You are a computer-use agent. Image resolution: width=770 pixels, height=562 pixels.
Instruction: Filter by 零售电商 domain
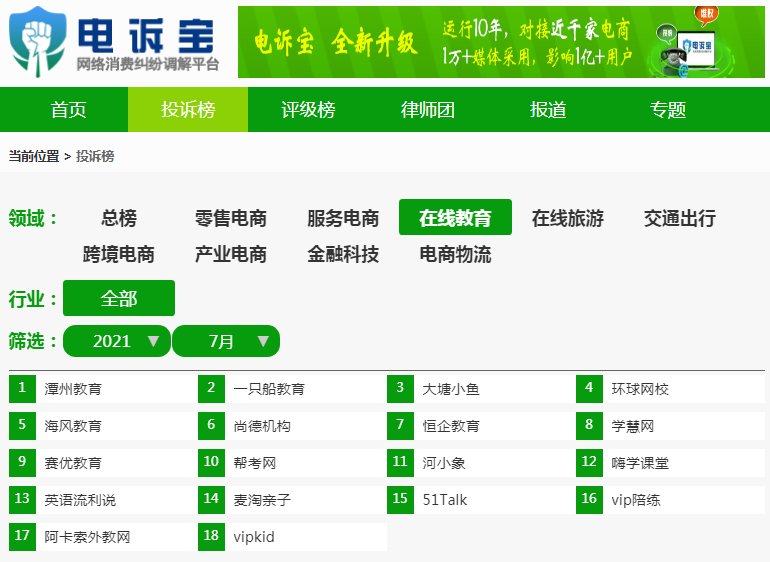pos(231,218)
